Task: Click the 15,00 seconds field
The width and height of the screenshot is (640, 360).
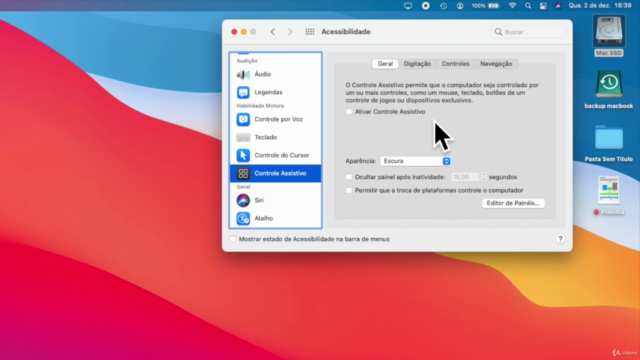Action: (465, 177)
